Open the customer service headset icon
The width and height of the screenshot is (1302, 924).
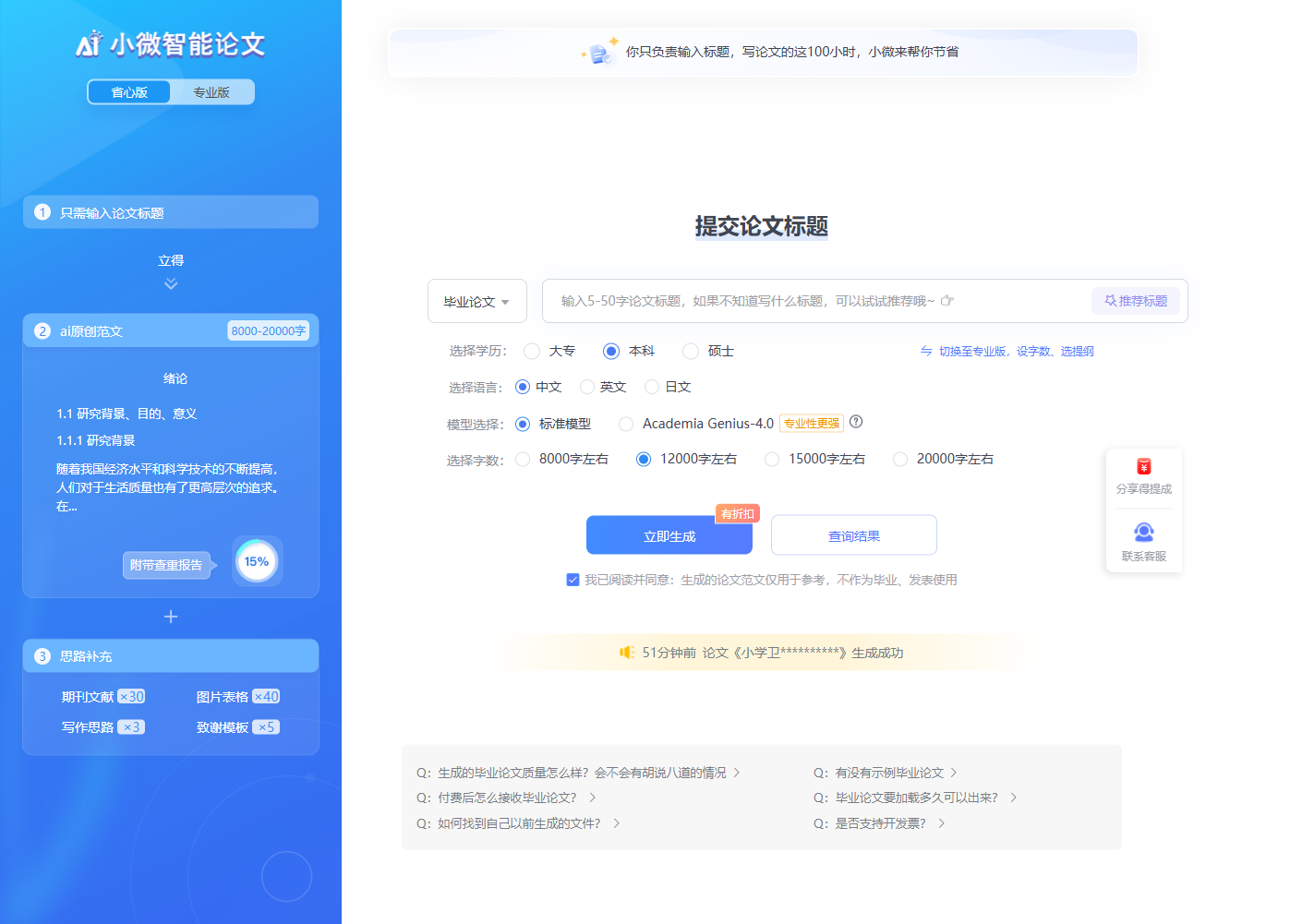pyautogui.click(x=1143, y=533)
